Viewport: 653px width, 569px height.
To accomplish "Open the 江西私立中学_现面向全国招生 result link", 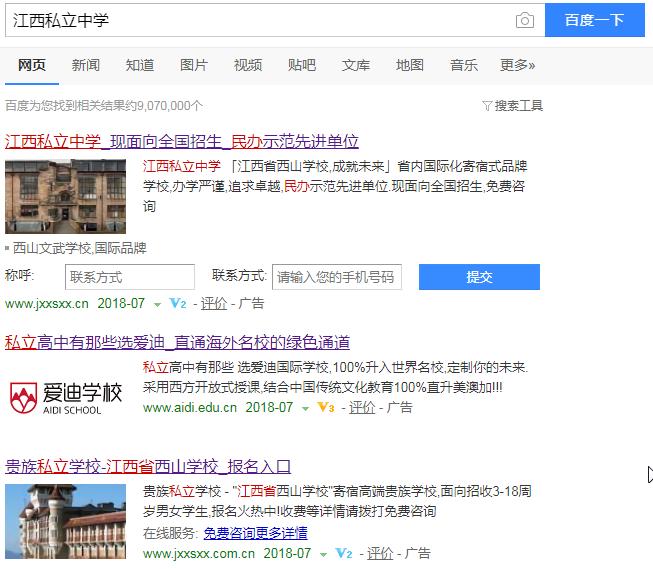I will pyautogui.click(x=182, y=141).
